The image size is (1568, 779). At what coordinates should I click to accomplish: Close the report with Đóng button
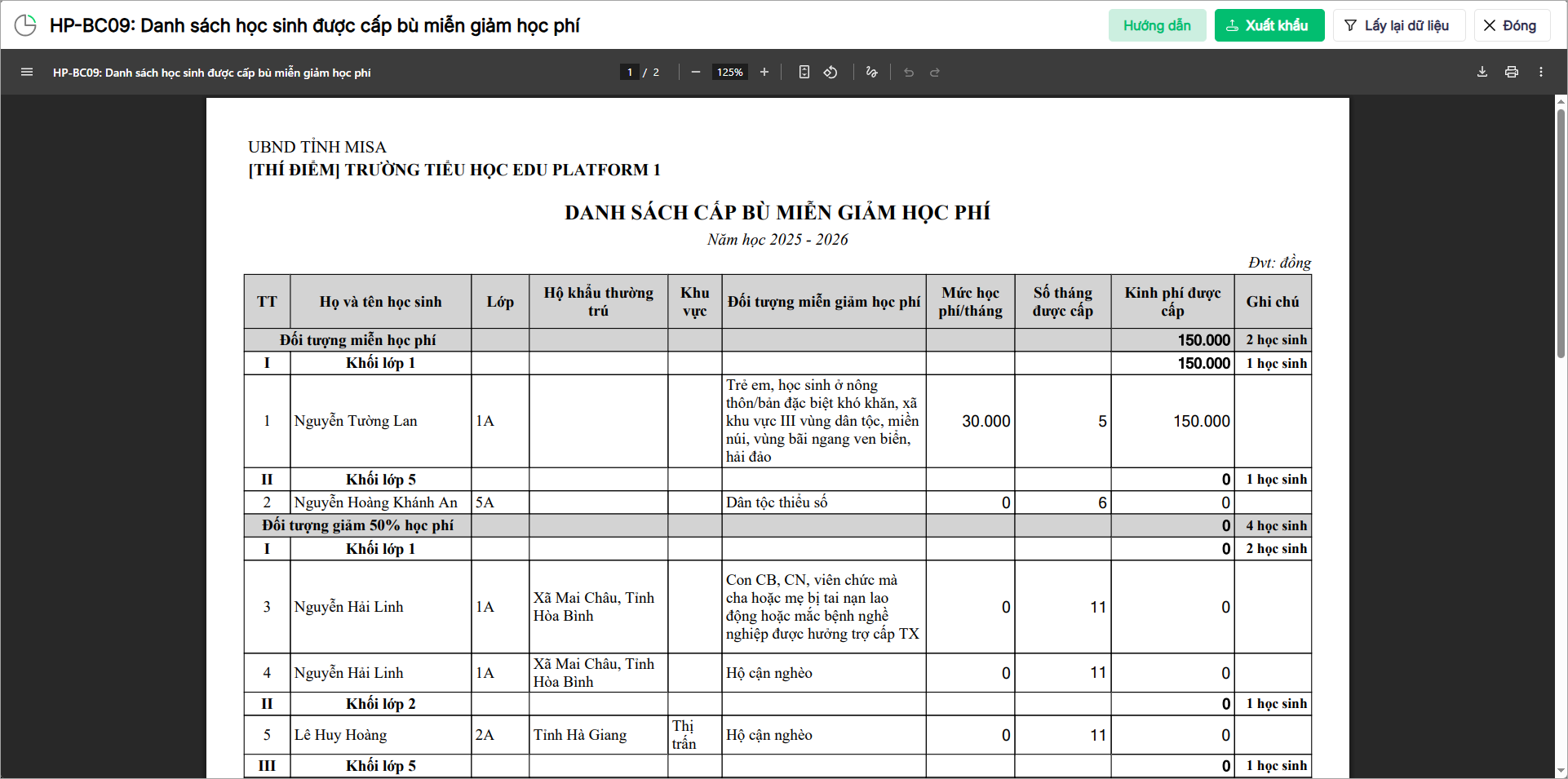[x=1512, y=25]
